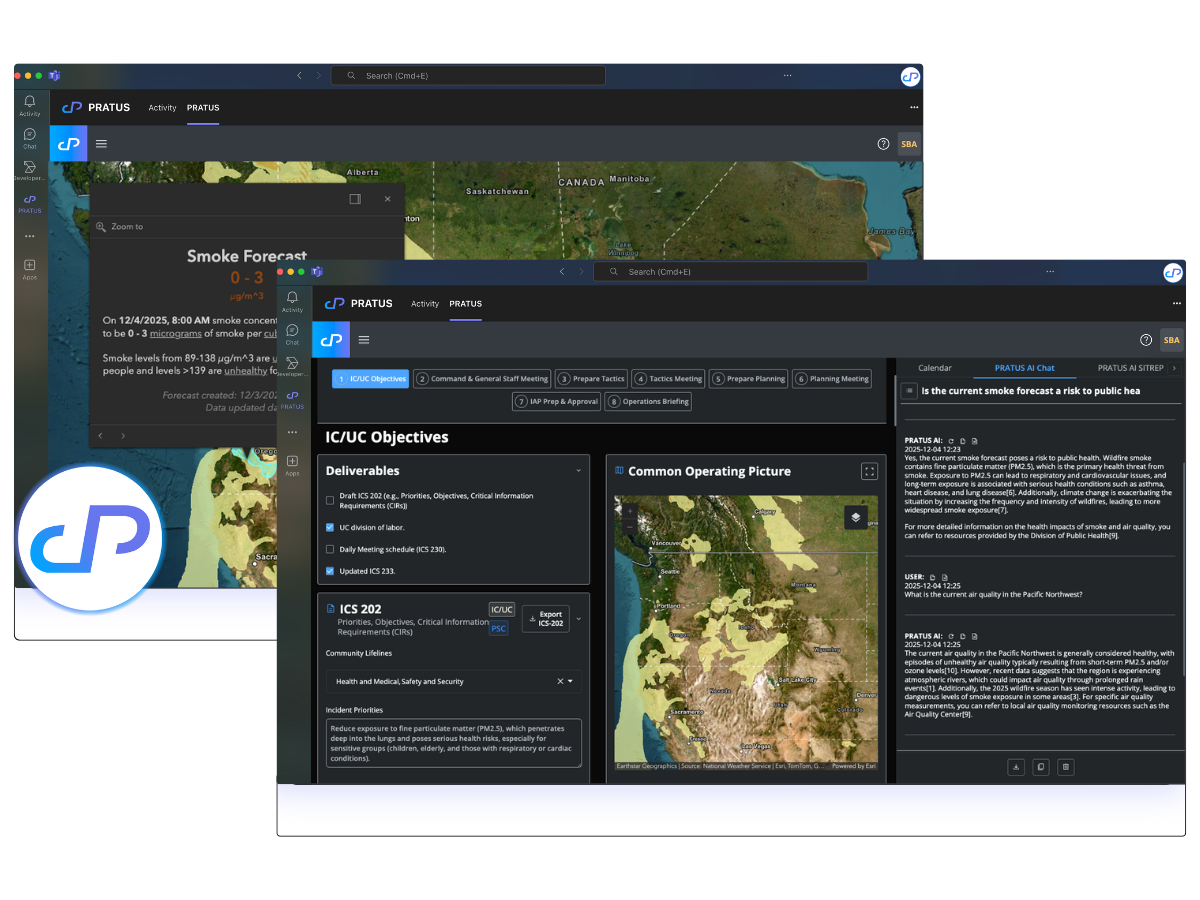Viewport: 1200px width, 900px height.
Task: Uncheck the UC division of labor box
Action: pyautogui.click(x=331, y=527)
